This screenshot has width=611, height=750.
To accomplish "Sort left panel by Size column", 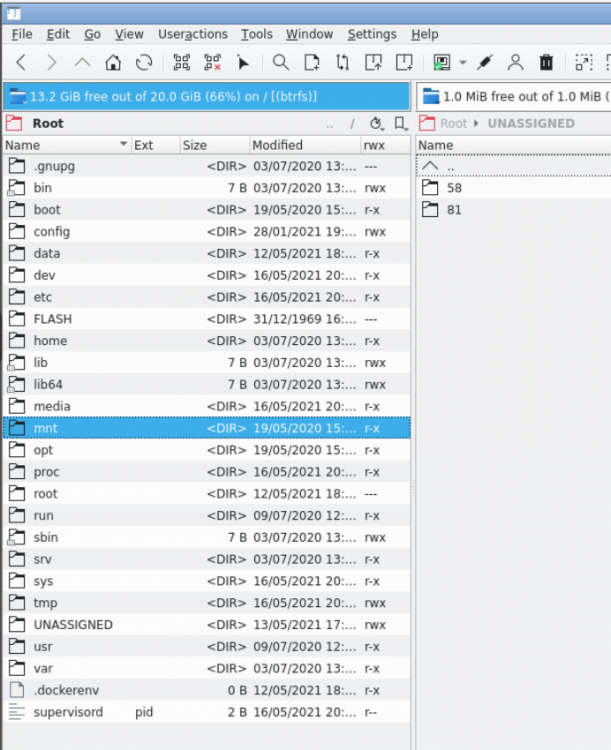I will coord(215,145).
